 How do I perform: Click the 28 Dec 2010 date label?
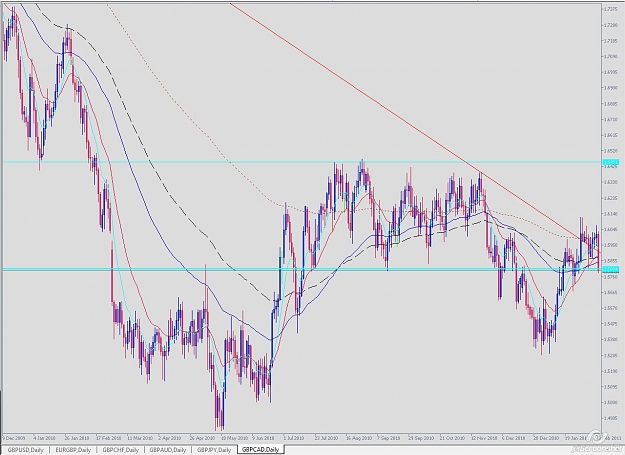pyautogui.click(x=546, y=438)
